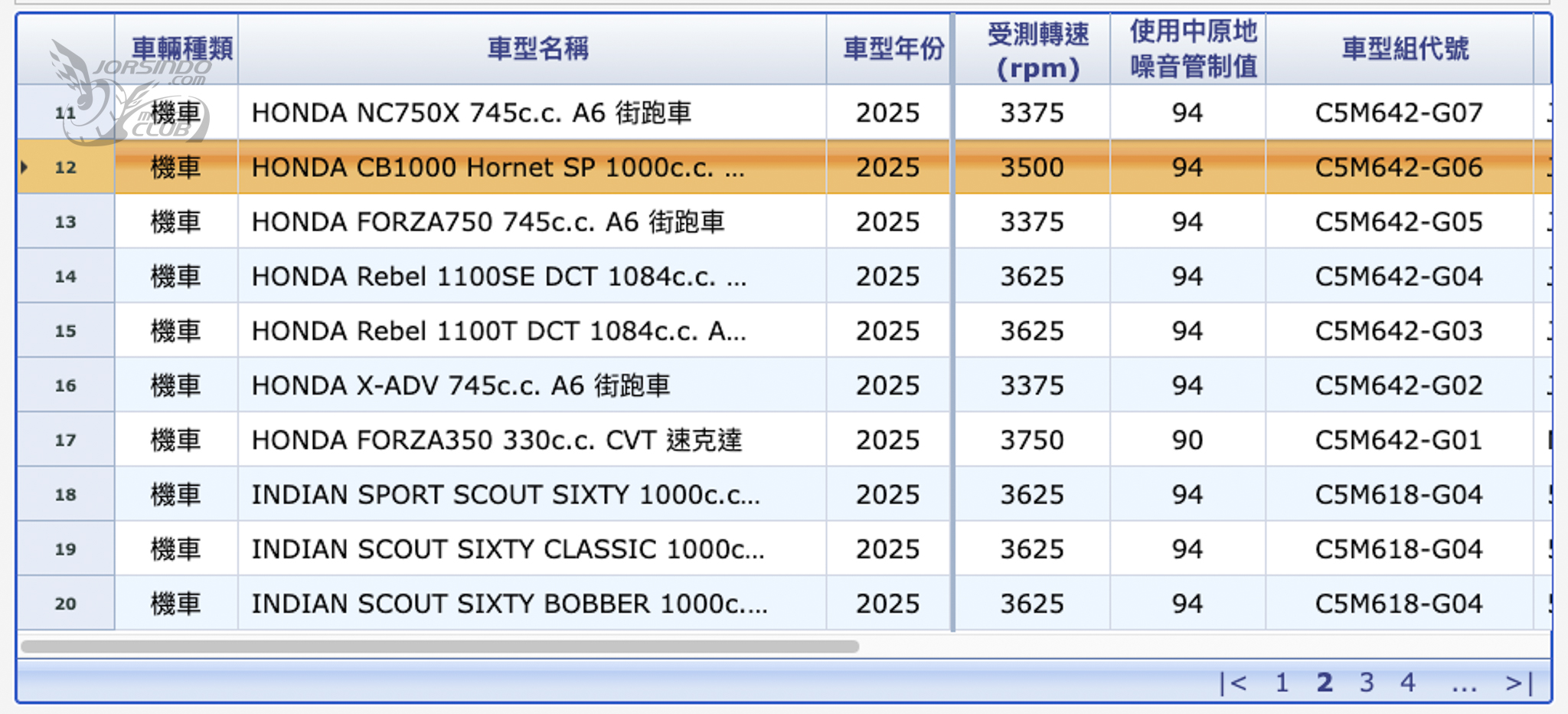This screenshot has width=1568, height=714.
Task: Click code C5M642-G06
Action: click(x=1399, y=167)
